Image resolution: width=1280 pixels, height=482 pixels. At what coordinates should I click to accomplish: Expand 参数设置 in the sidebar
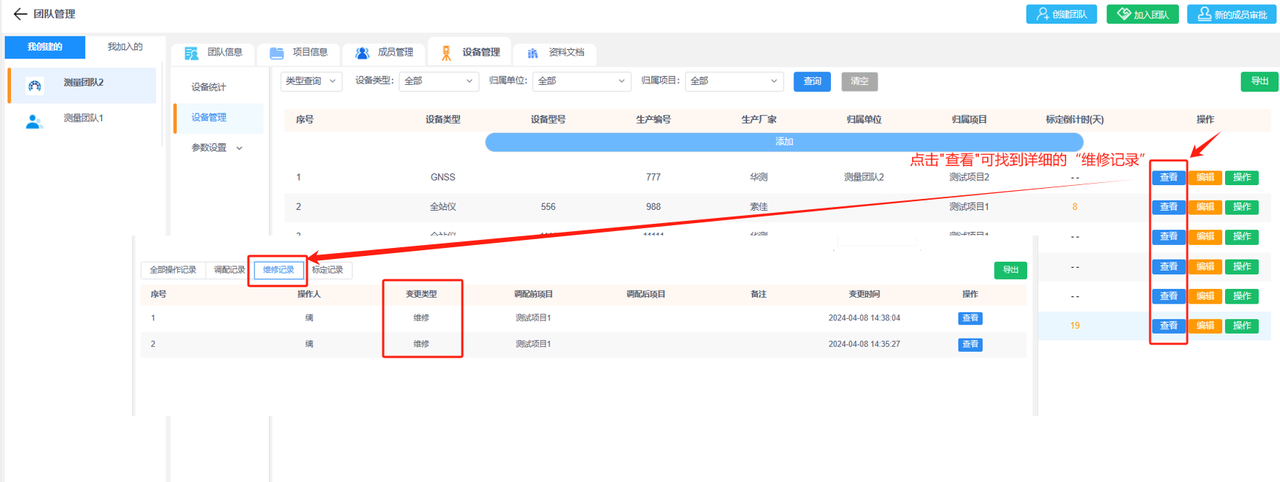tap(217, 148)
